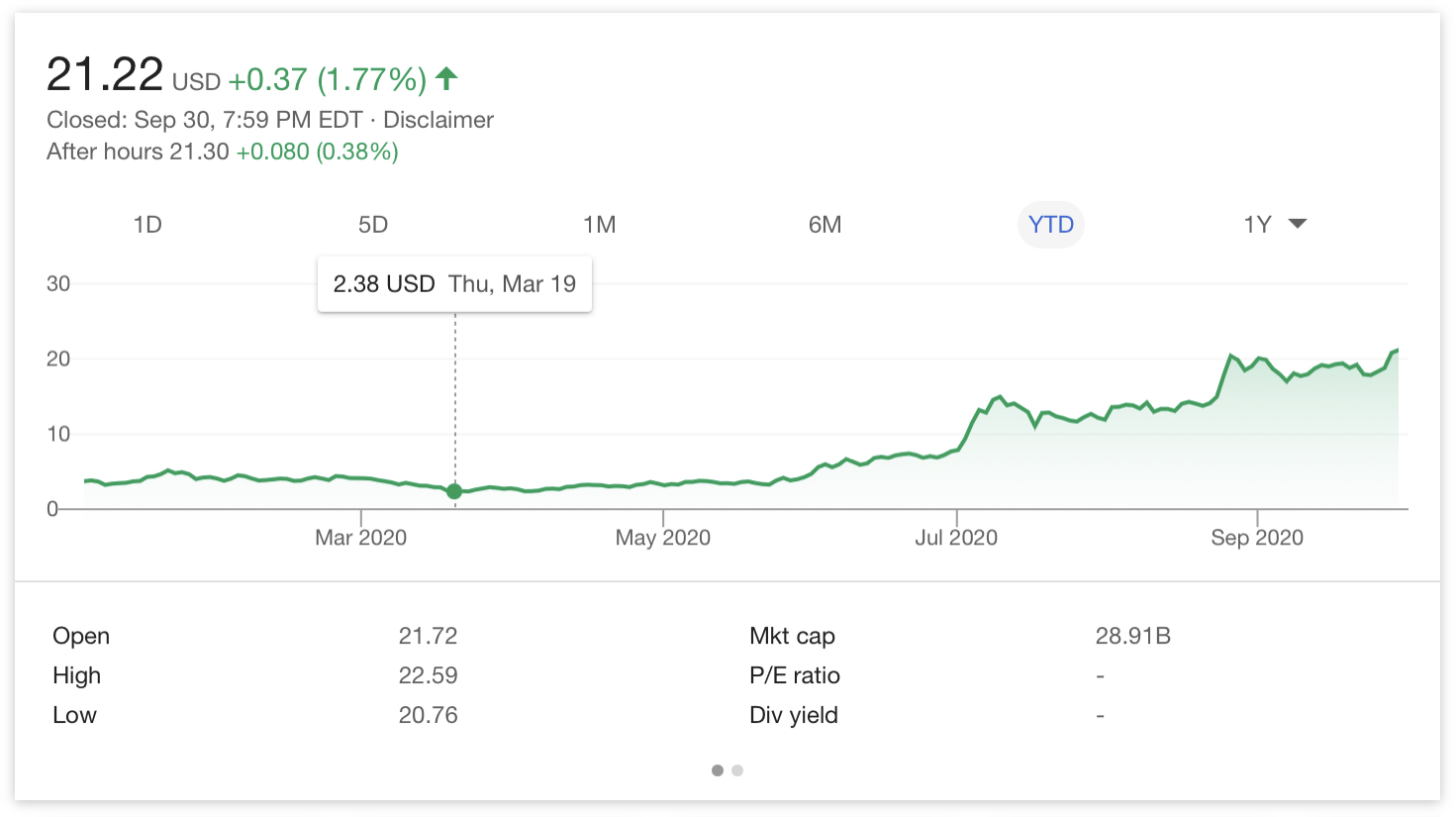Image resolution: width=1456 pixels, height=817 pixels.
Task: Click the first carousel page dot
Action: click(x=717, y=769)
